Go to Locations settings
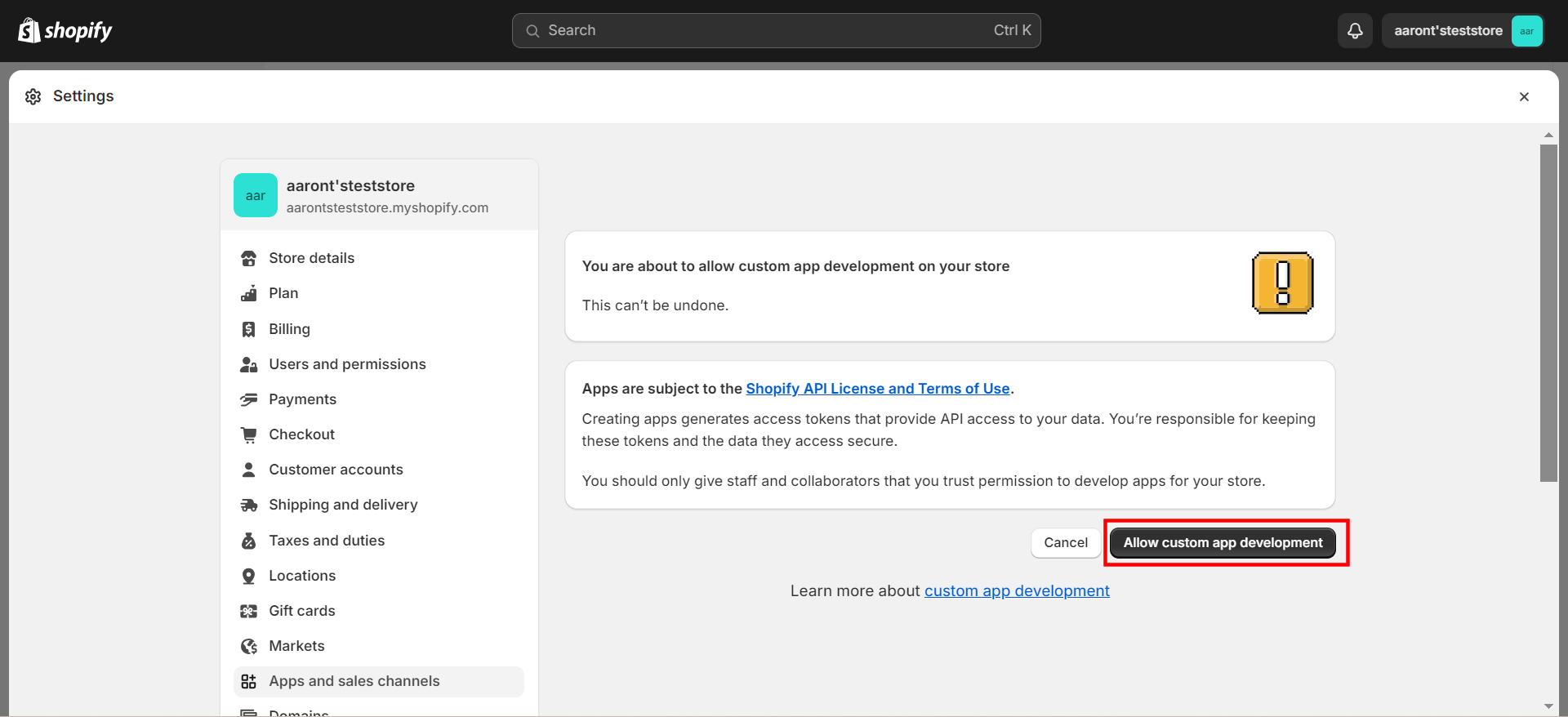Screen dimensions: 1568x717 (379, 576)
